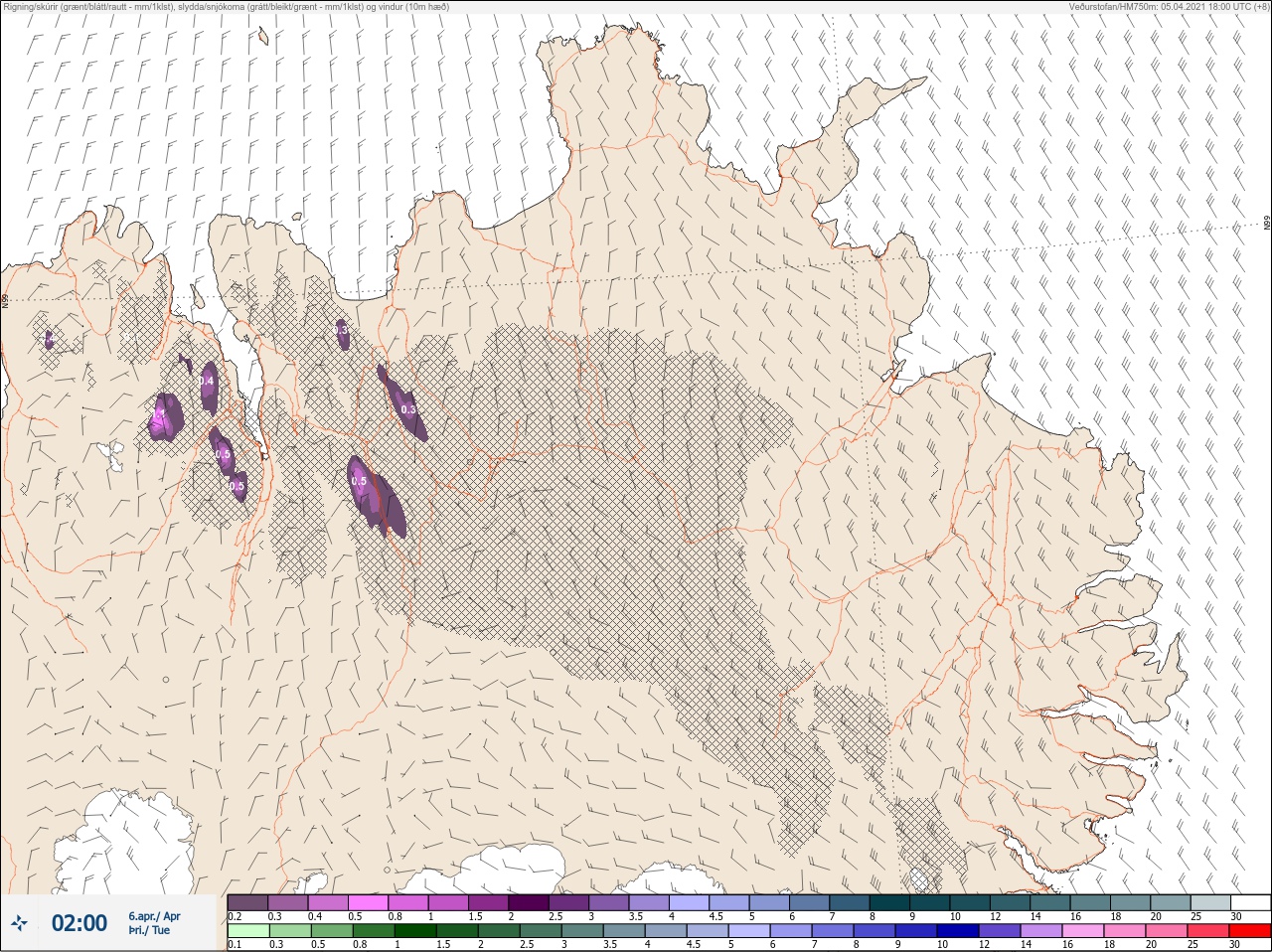This screenshot has height=952, width=1272.
Task: Select the 02:00 forecast time display
Action: click(79, 923)
